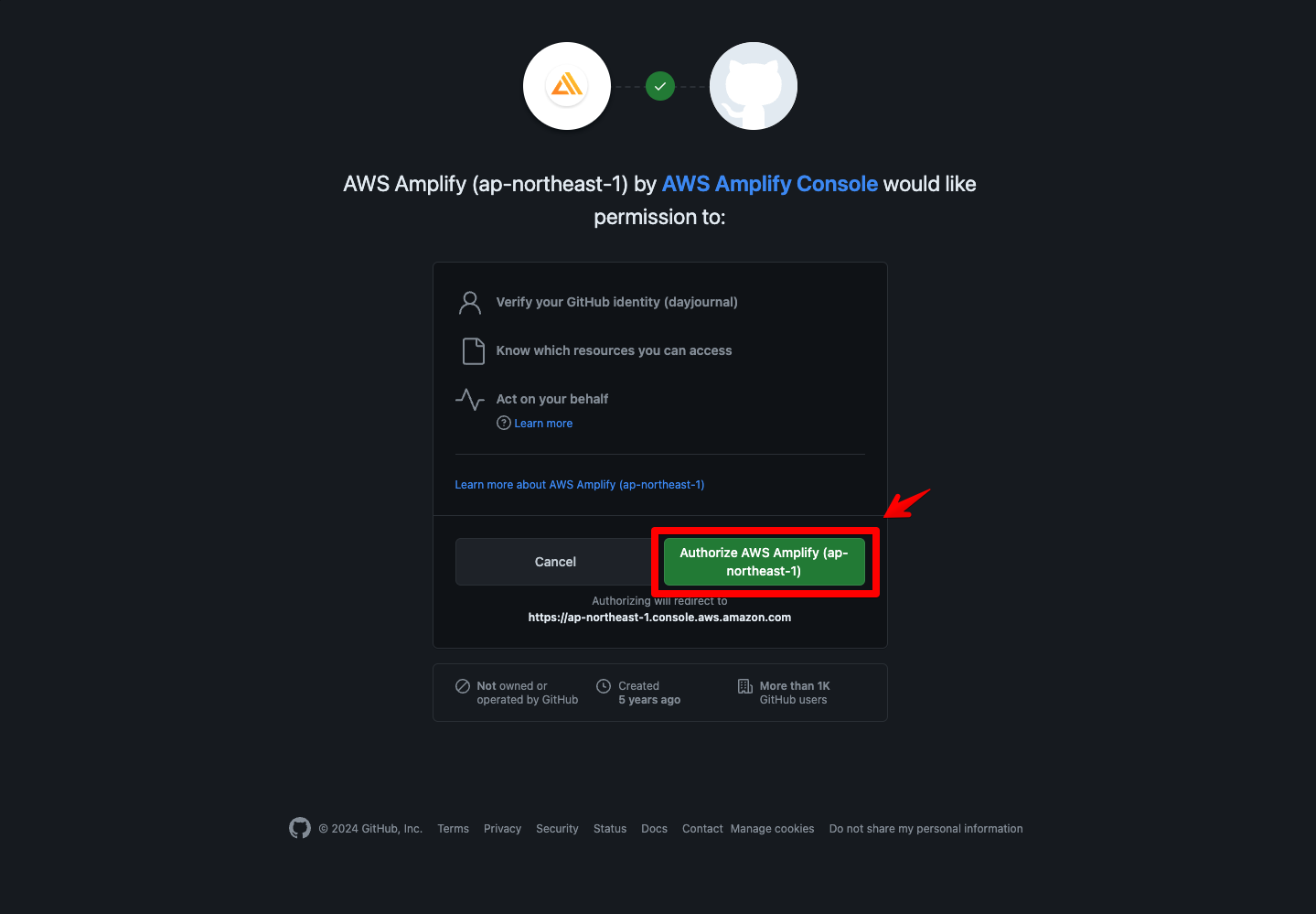
Task: Open the Terms footer link
Action: tap(453, 829)
